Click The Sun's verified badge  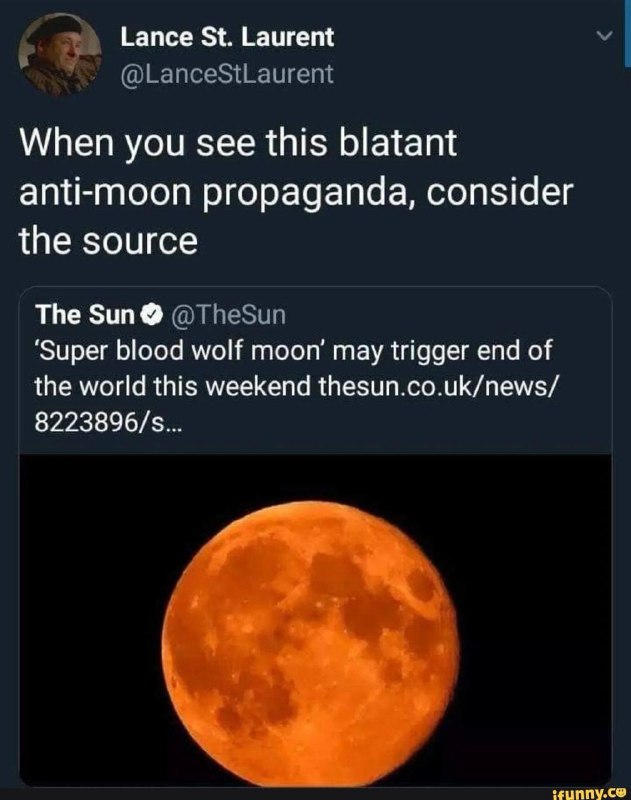click(x=151, y=315)
